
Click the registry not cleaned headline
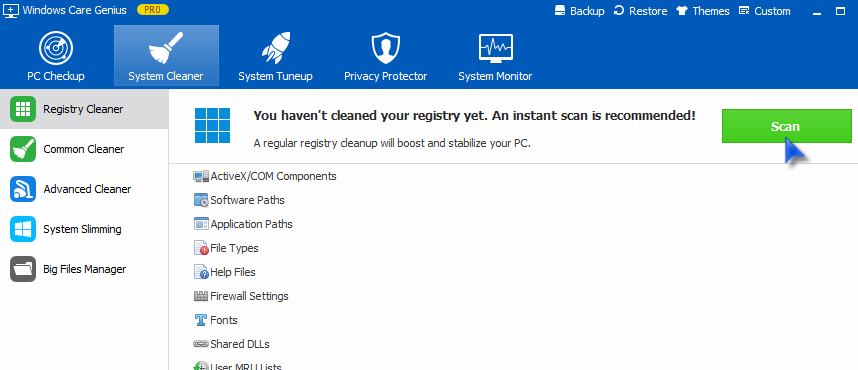474,115
